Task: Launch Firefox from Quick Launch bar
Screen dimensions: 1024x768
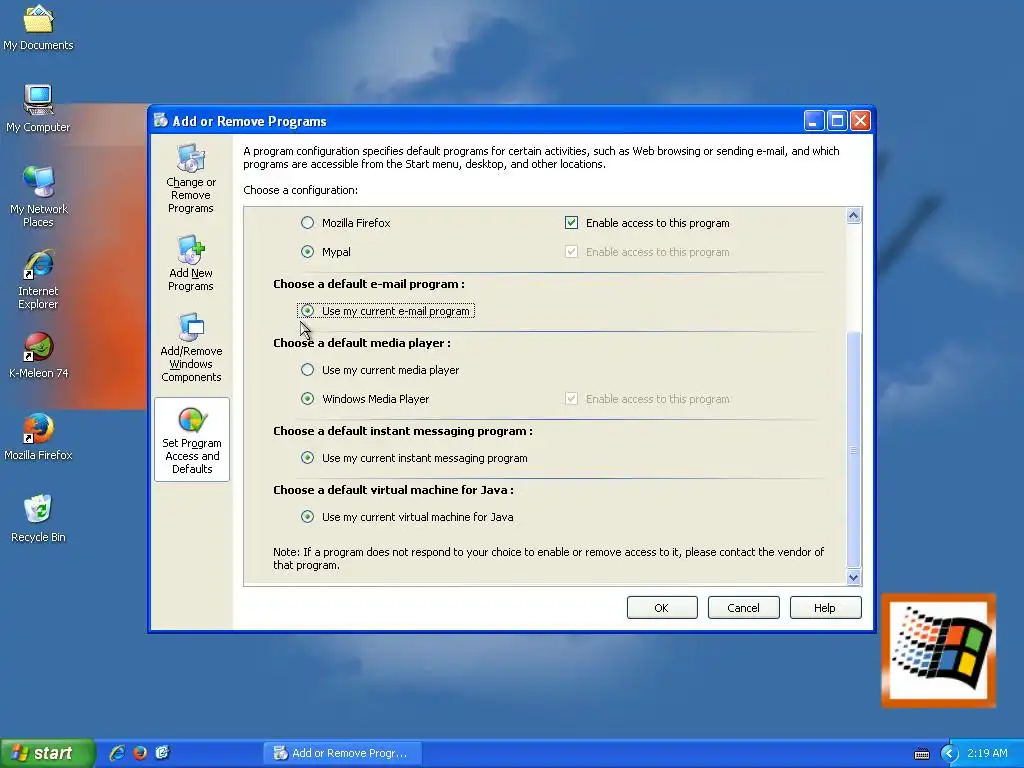Action: pos(140,753)
